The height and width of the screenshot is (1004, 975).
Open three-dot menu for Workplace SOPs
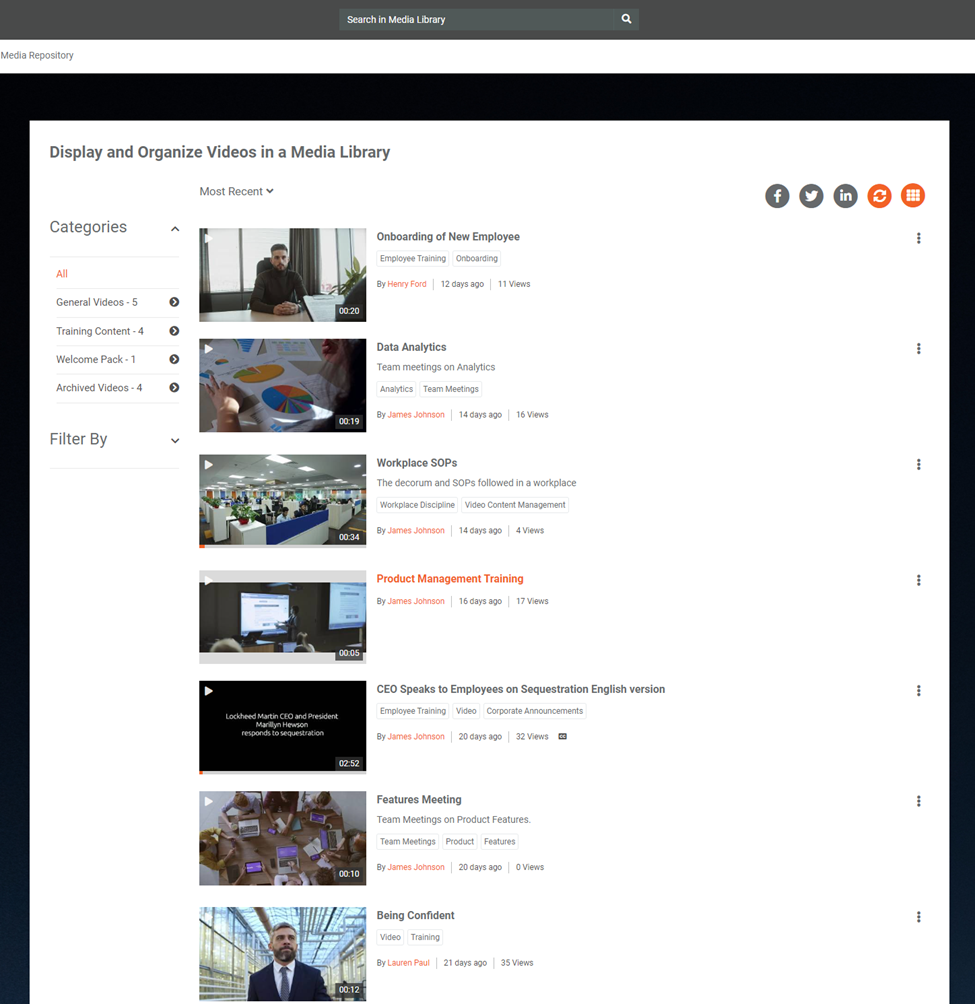point(918,465)
